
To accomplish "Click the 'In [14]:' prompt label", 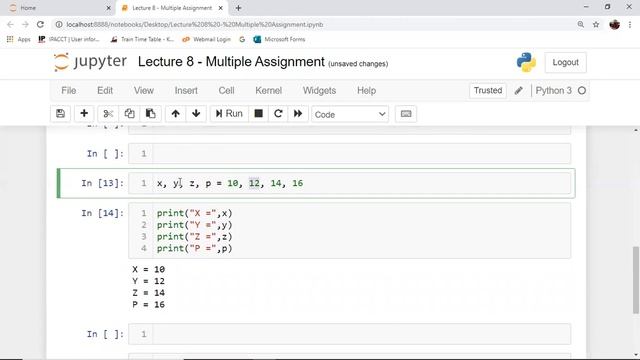I will [102, 213].
